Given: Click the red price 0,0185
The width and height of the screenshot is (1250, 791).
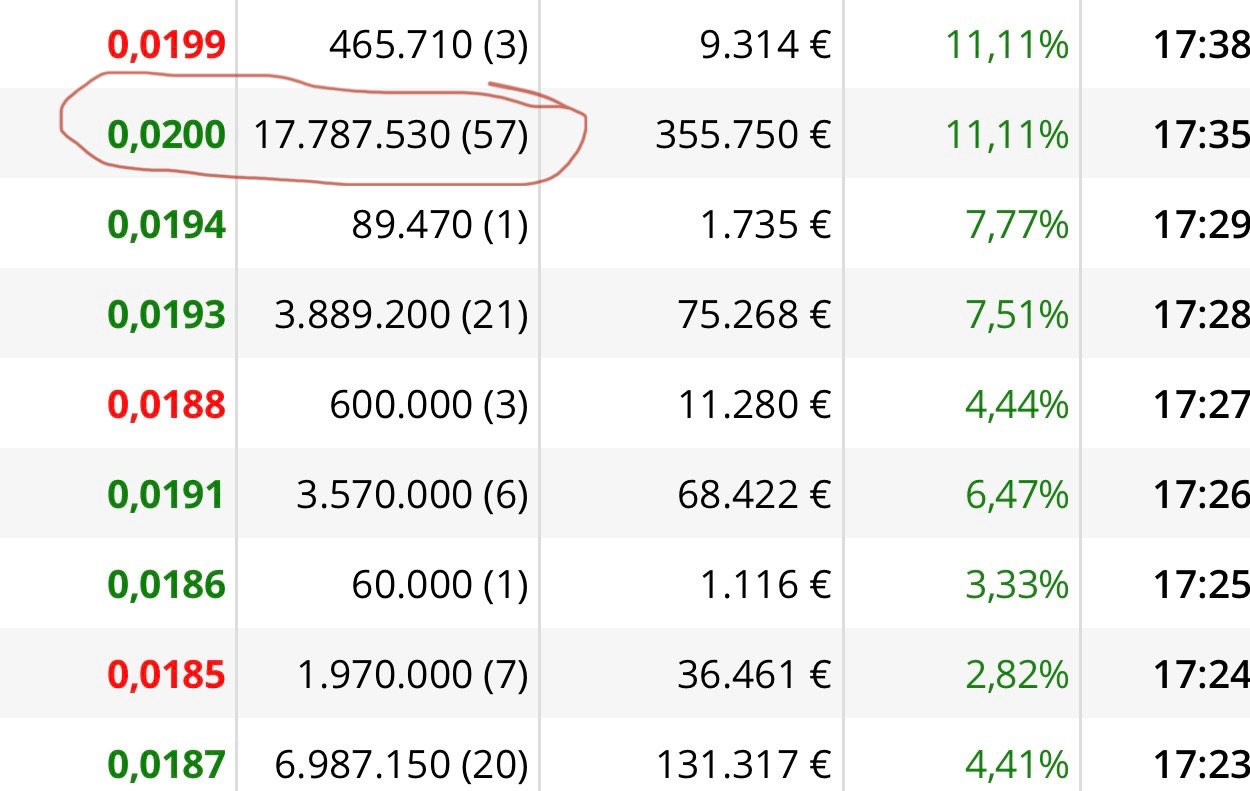Looking at the screenshot, I should click(166, 675).
